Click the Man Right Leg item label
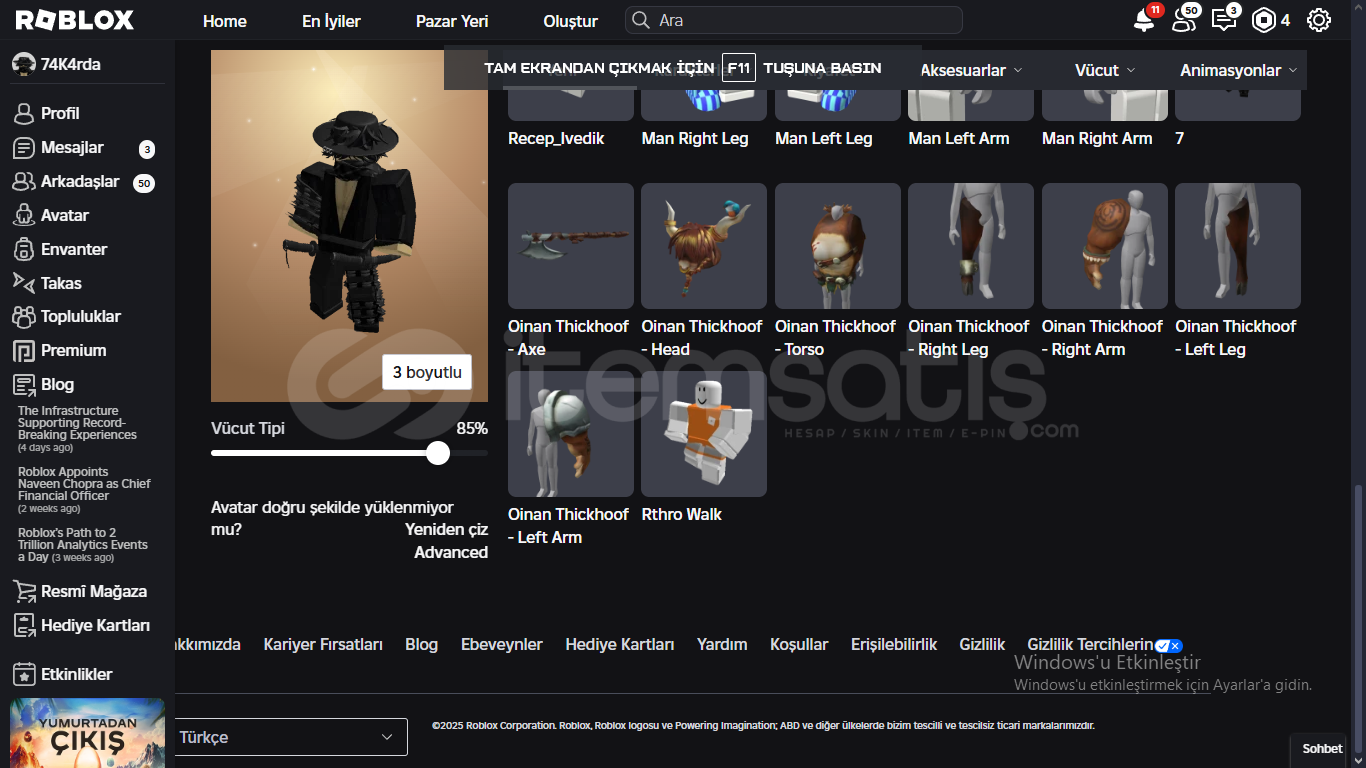Screen dimensions: 1366x768 click(x=695, y=138)
